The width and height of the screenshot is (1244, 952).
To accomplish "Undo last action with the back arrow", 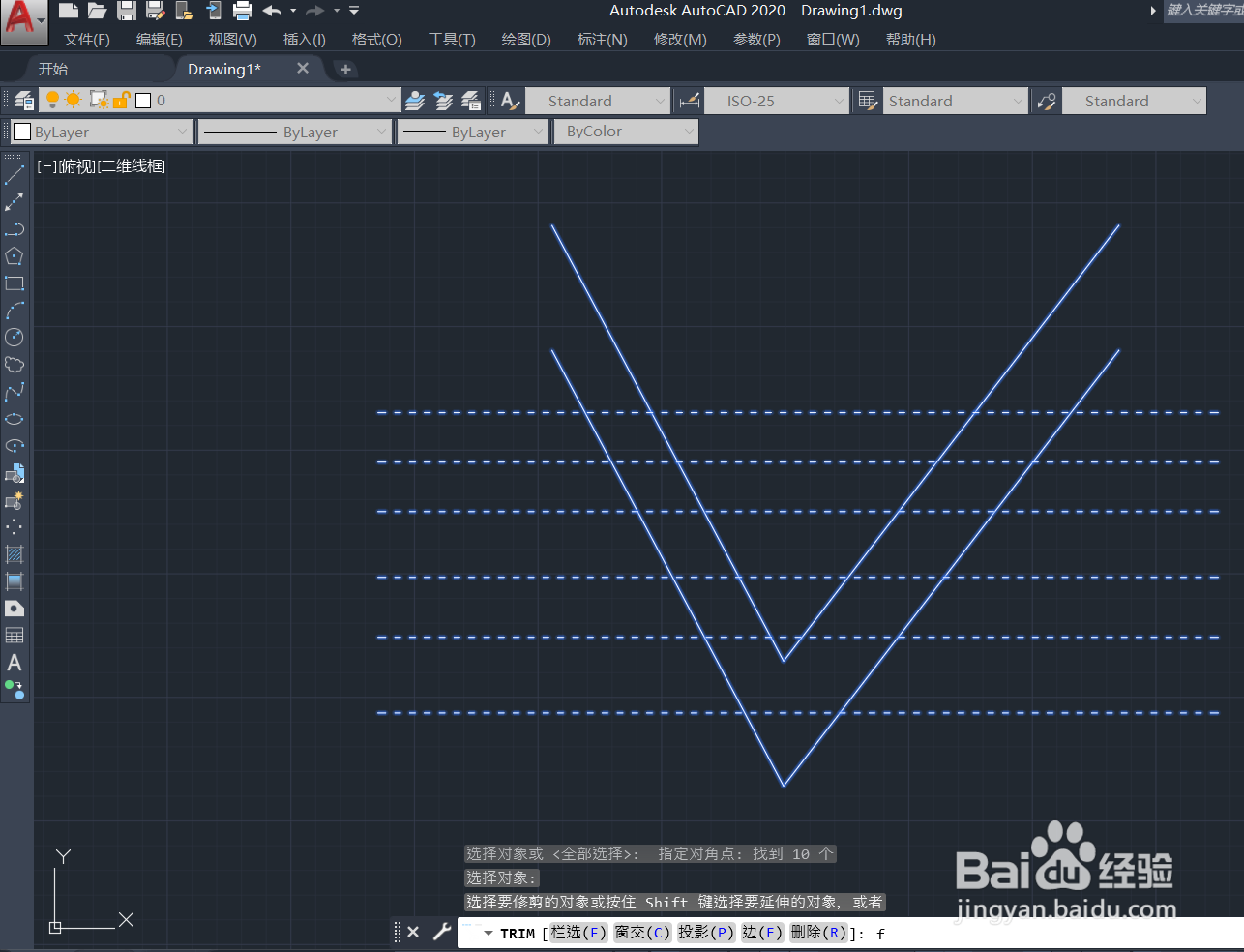I will 273,11.
